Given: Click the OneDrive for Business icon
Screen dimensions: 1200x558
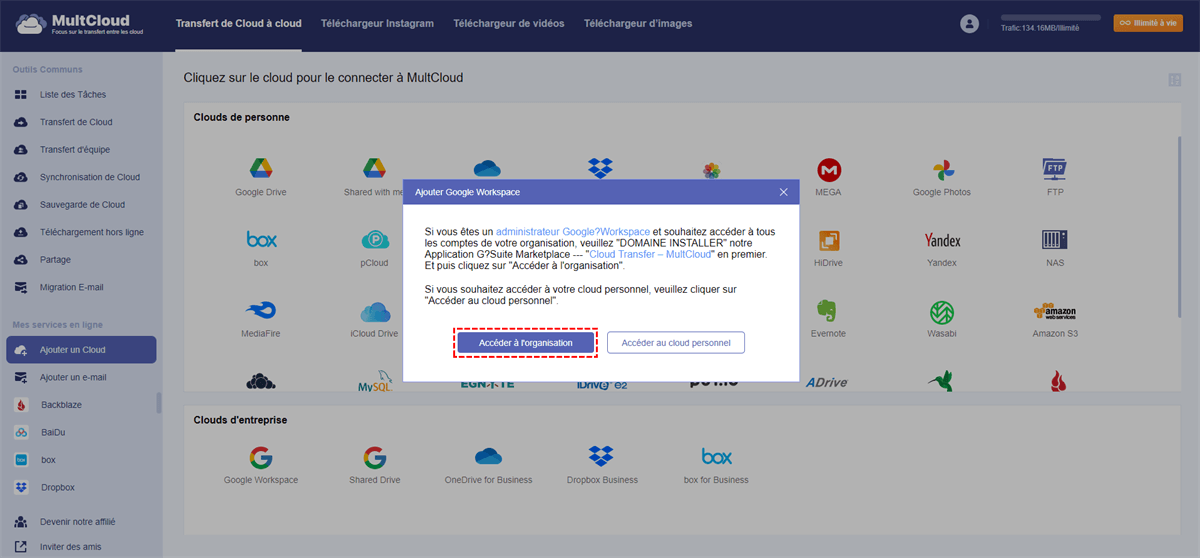Looking at the screenshot, I should (488, 457).
